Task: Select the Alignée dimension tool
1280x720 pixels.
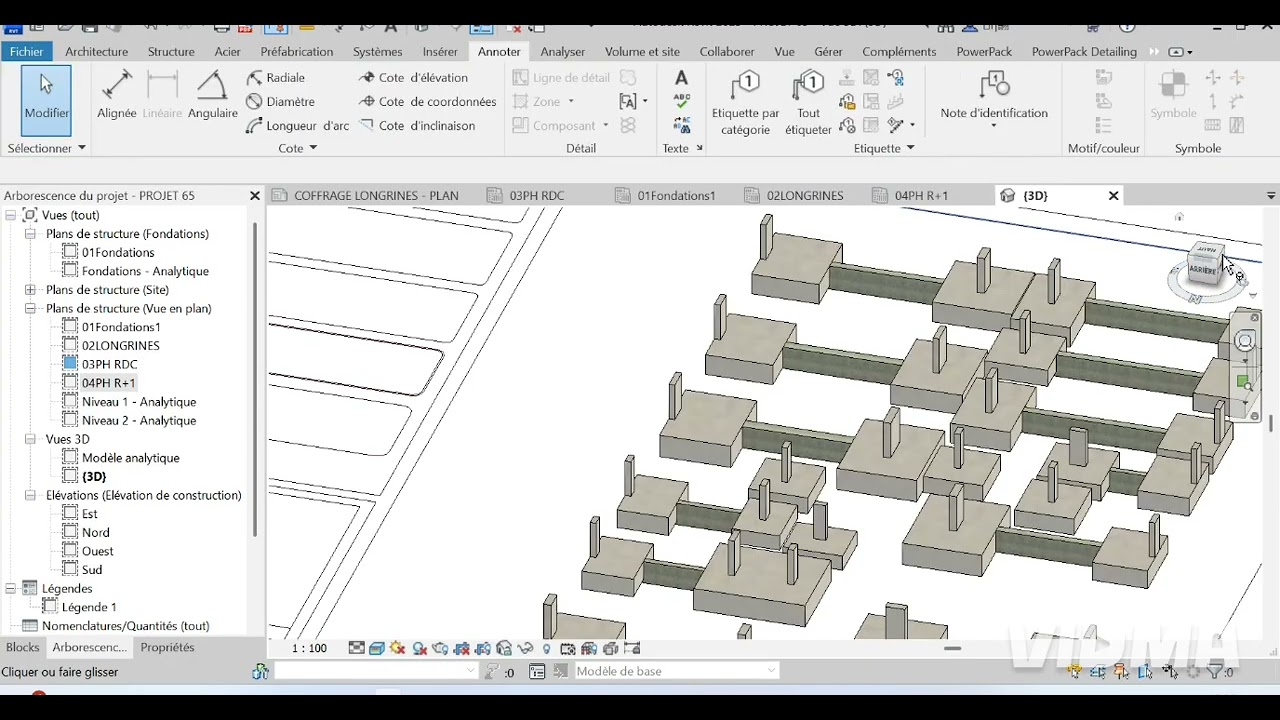Action: pos(117,95)
